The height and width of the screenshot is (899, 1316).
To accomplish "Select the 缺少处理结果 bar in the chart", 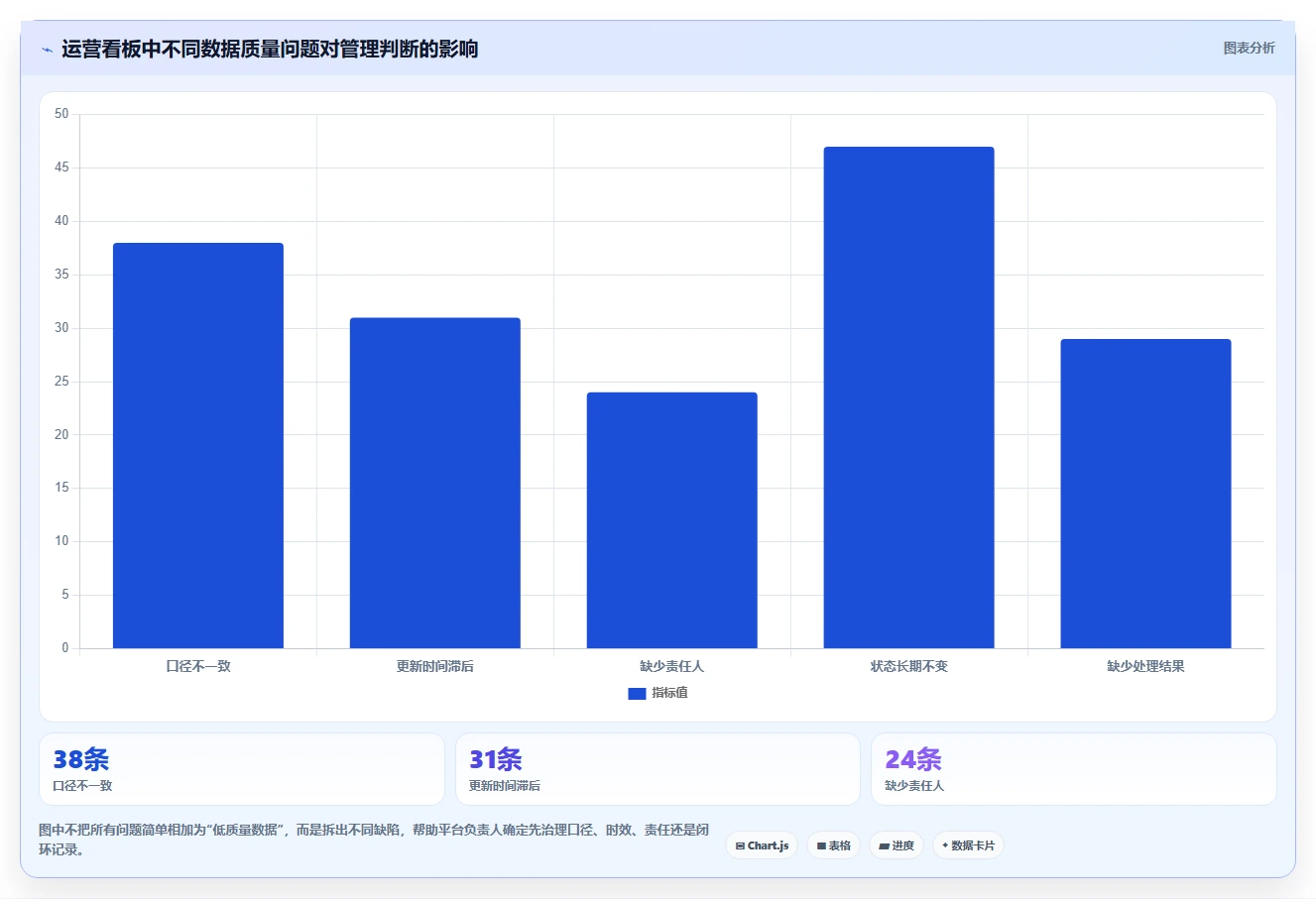I will (x=1145, y=494).
